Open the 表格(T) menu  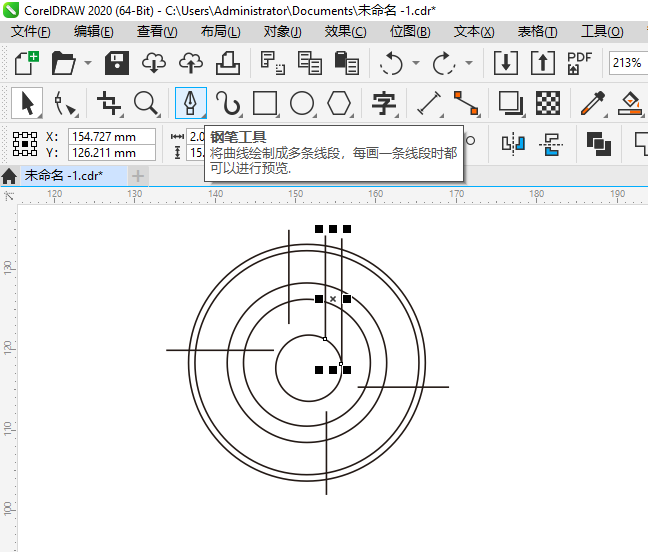(538, 31)
